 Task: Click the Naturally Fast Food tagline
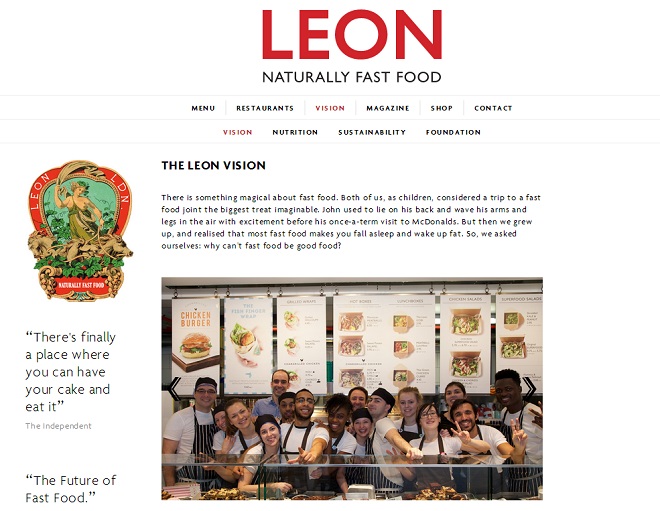(352, 77)
